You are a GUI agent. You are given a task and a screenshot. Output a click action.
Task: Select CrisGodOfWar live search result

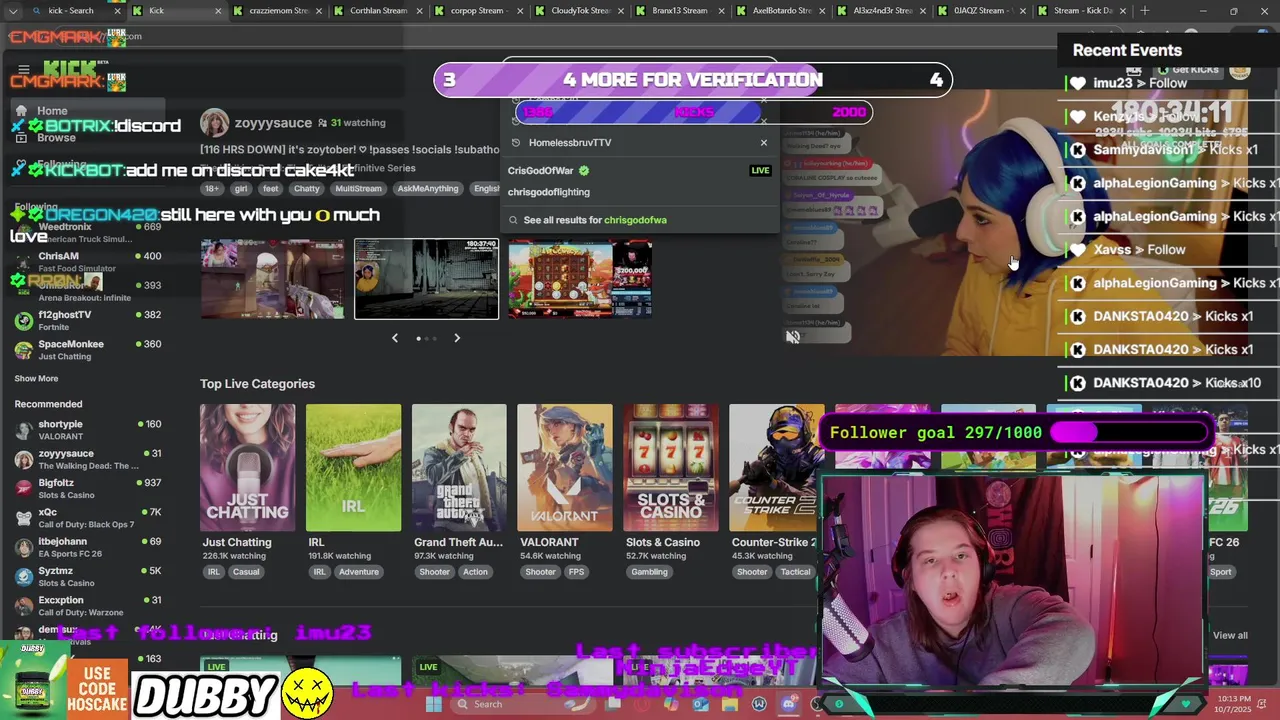[640, 171]
